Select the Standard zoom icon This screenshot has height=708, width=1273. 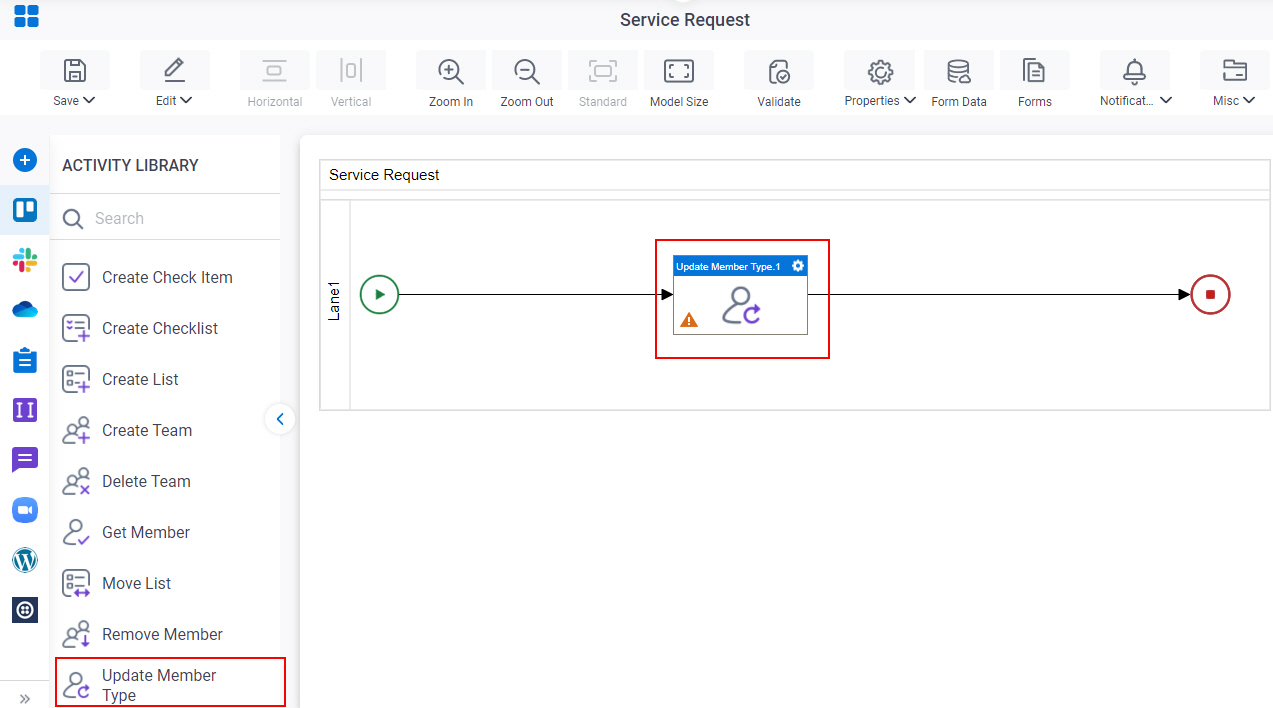(603, 71)
